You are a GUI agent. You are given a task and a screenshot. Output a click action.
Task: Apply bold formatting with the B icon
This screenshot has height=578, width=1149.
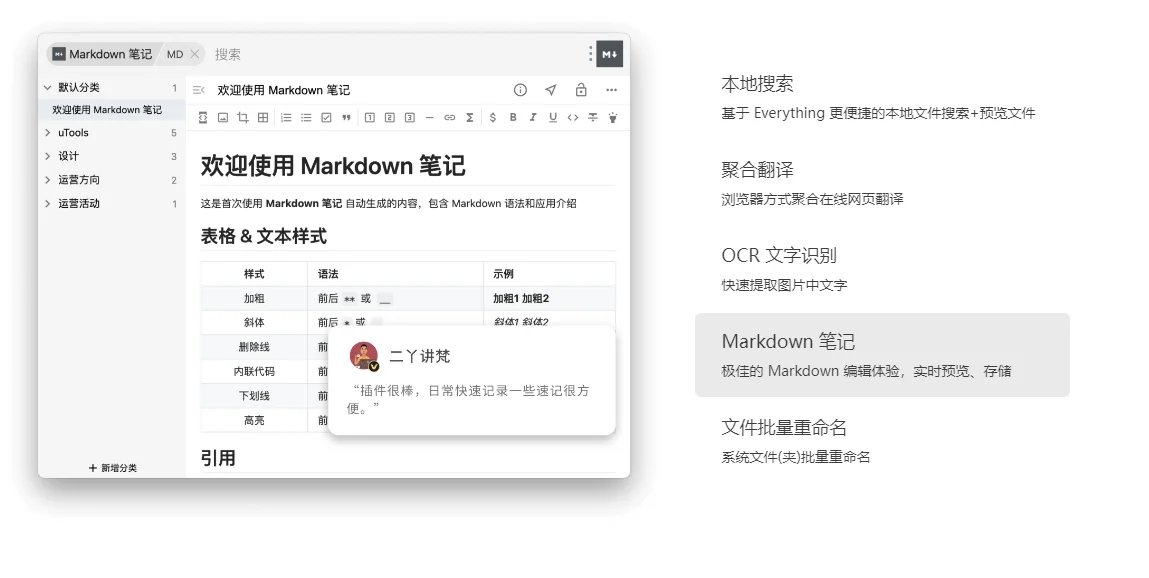pyautogui.click(x=514, y=117)
